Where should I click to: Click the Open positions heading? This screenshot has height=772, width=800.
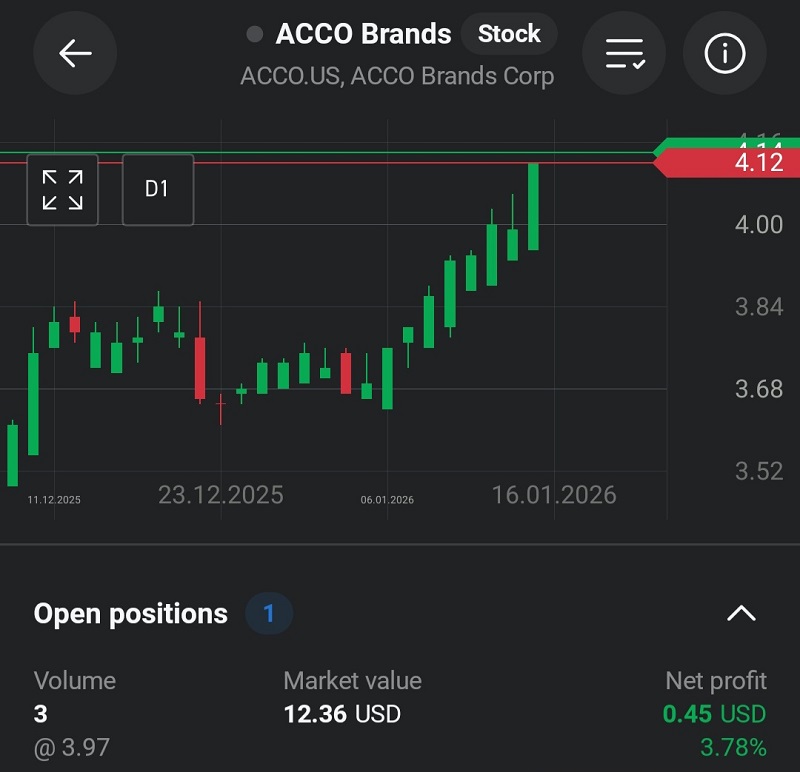(x=131, y=613)
